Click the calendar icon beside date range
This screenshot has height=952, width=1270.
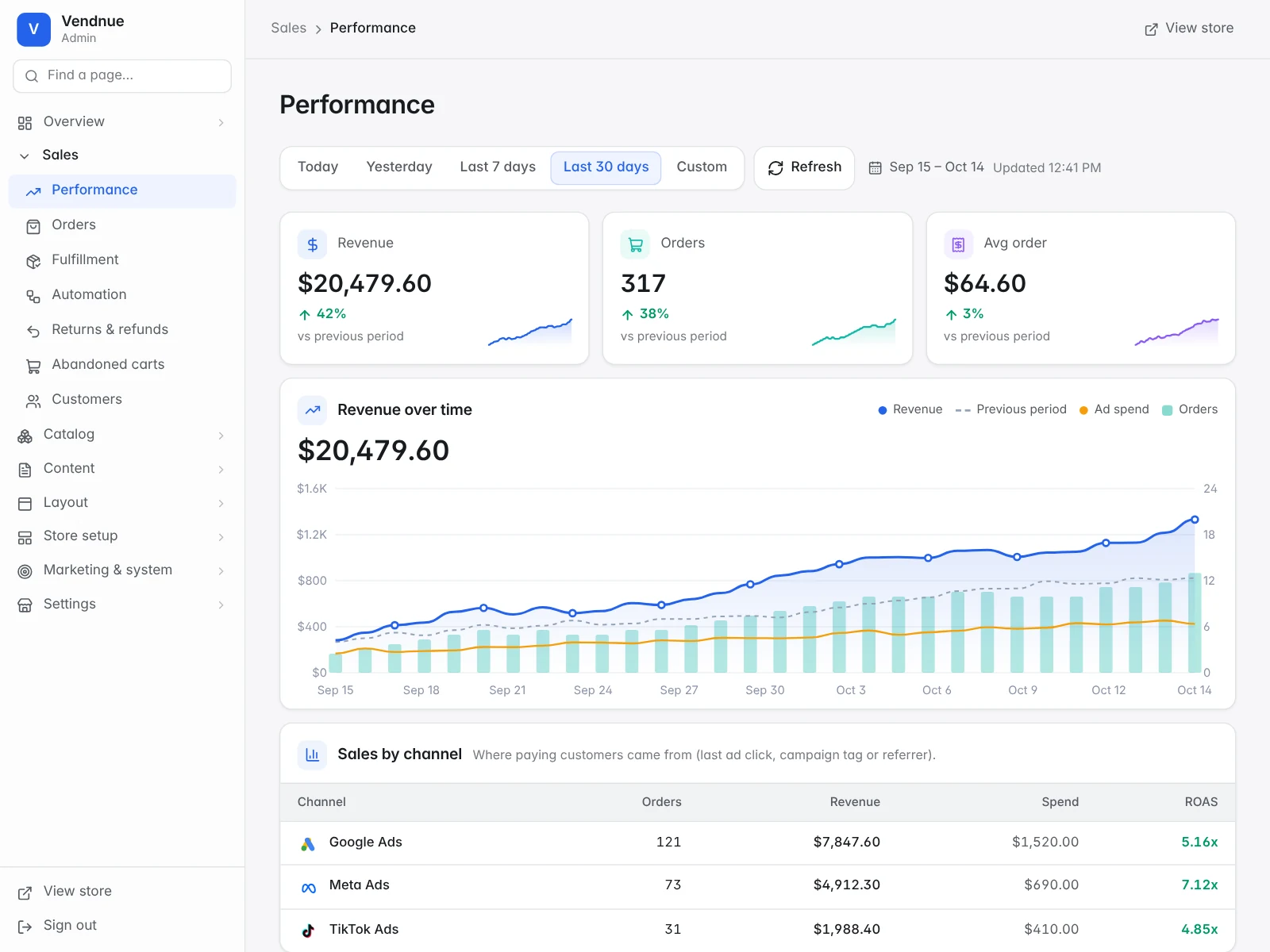[875, 168]
